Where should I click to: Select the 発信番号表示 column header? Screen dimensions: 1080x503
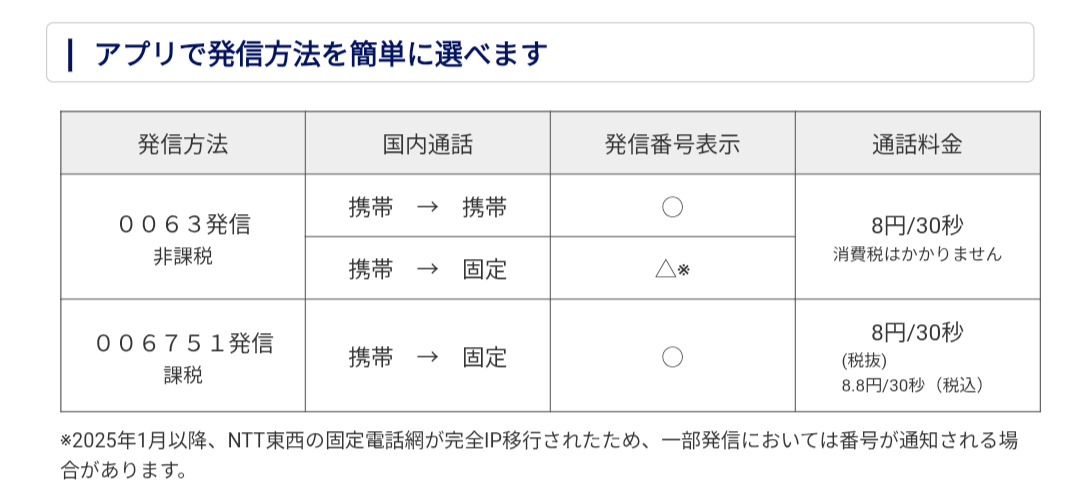pyautogui.click(x=672, y=144)
